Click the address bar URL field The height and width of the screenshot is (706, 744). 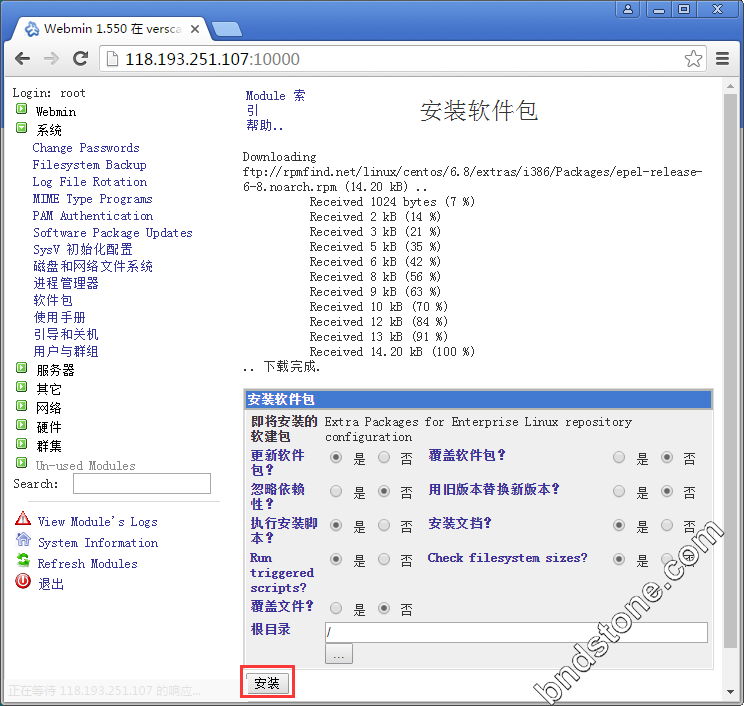tap(402, 59)
